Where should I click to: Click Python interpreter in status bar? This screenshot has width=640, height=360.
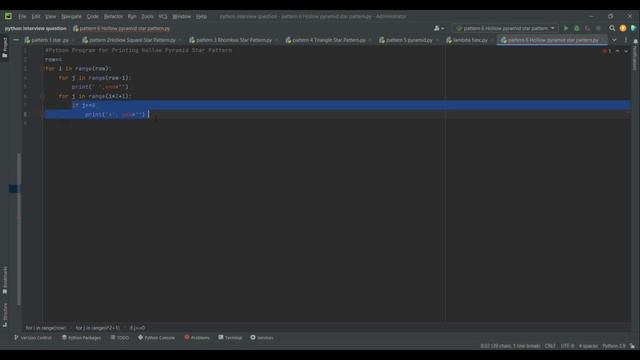(614, 346)
